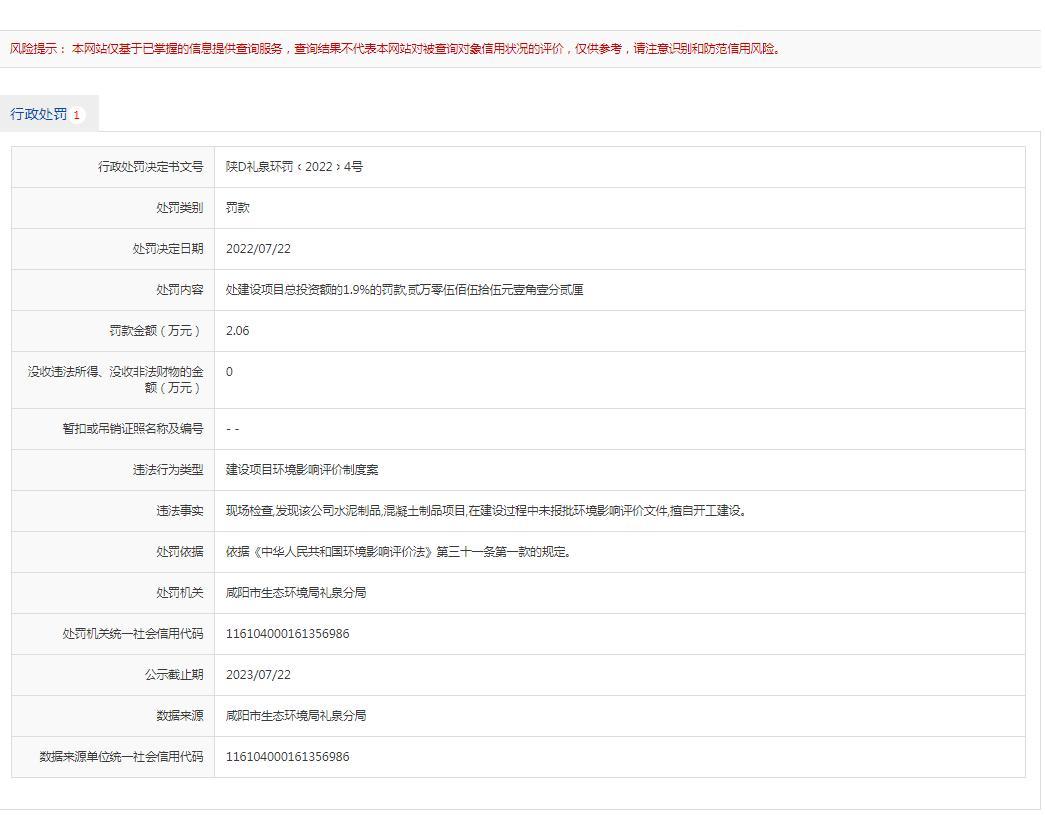Select the -- value for 暂扣或吊销证照
The width and height of the screenshot is (1045, 822).
point(232,429)
